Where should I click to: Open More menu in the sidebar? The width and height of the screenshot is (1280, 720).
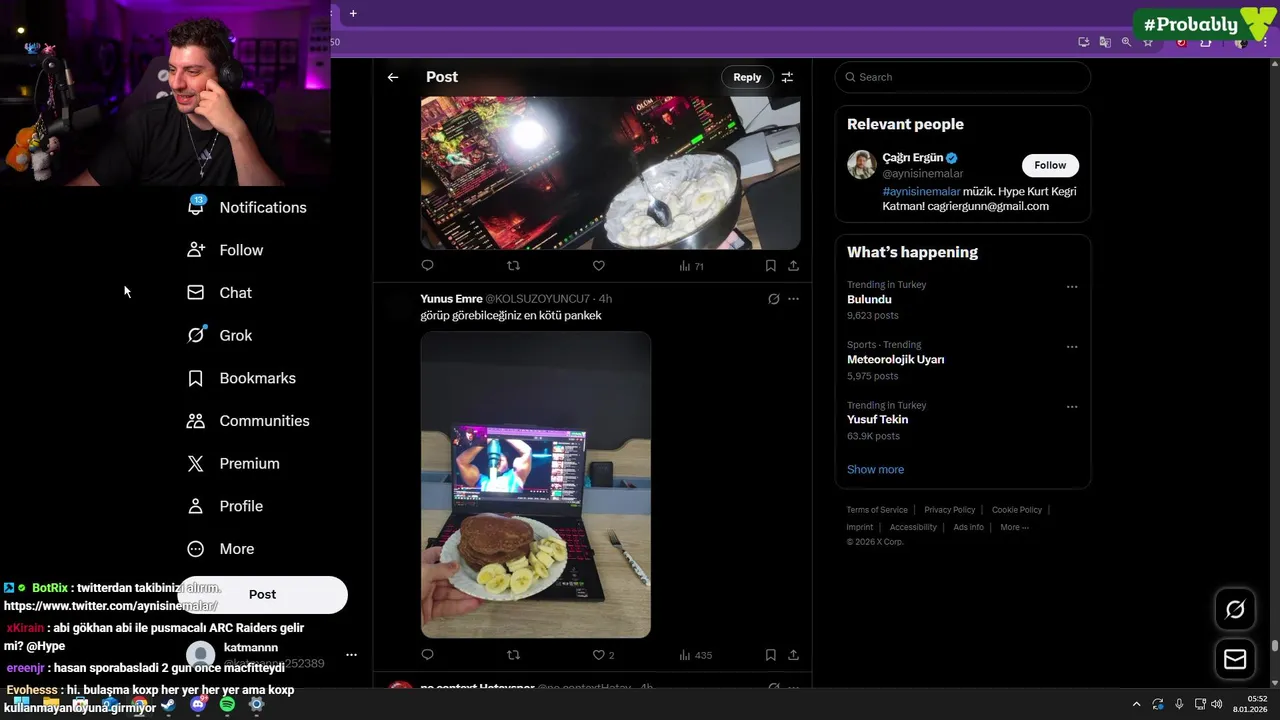click(221, 549)
